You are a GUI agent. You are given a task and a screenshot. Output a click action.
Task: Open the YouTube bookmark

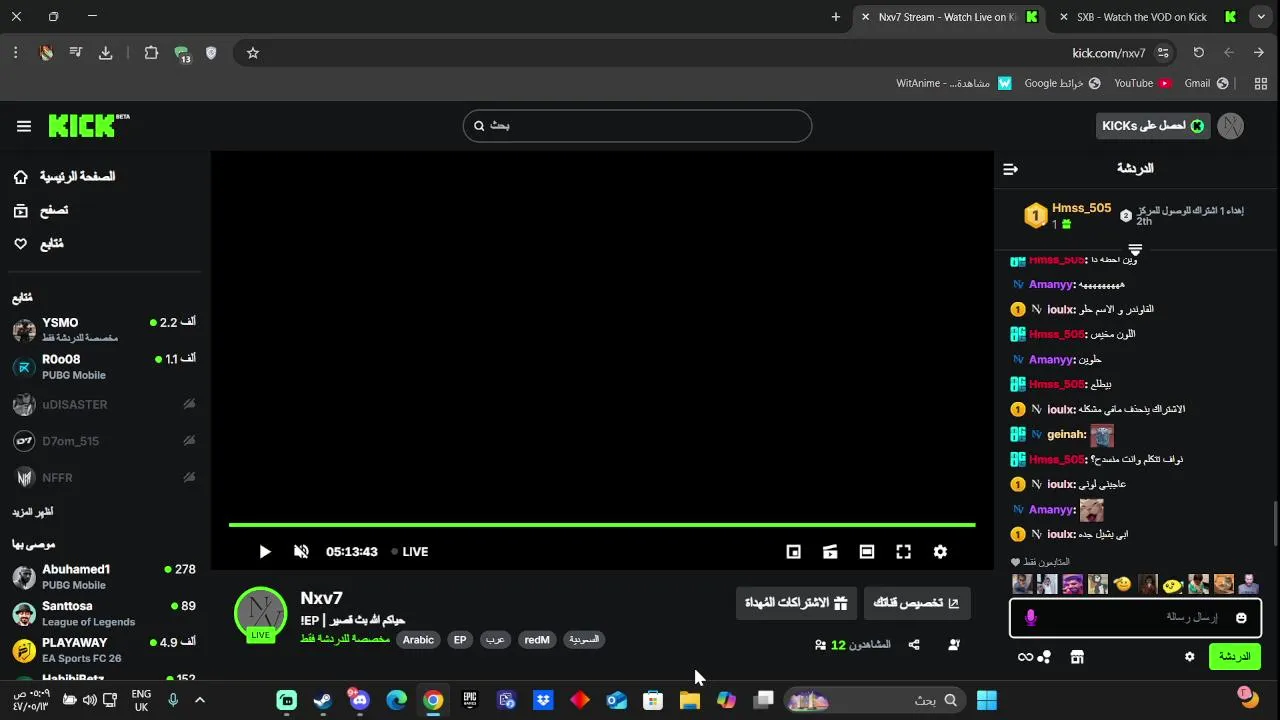pyautogui.click(x=1143, y=83)
